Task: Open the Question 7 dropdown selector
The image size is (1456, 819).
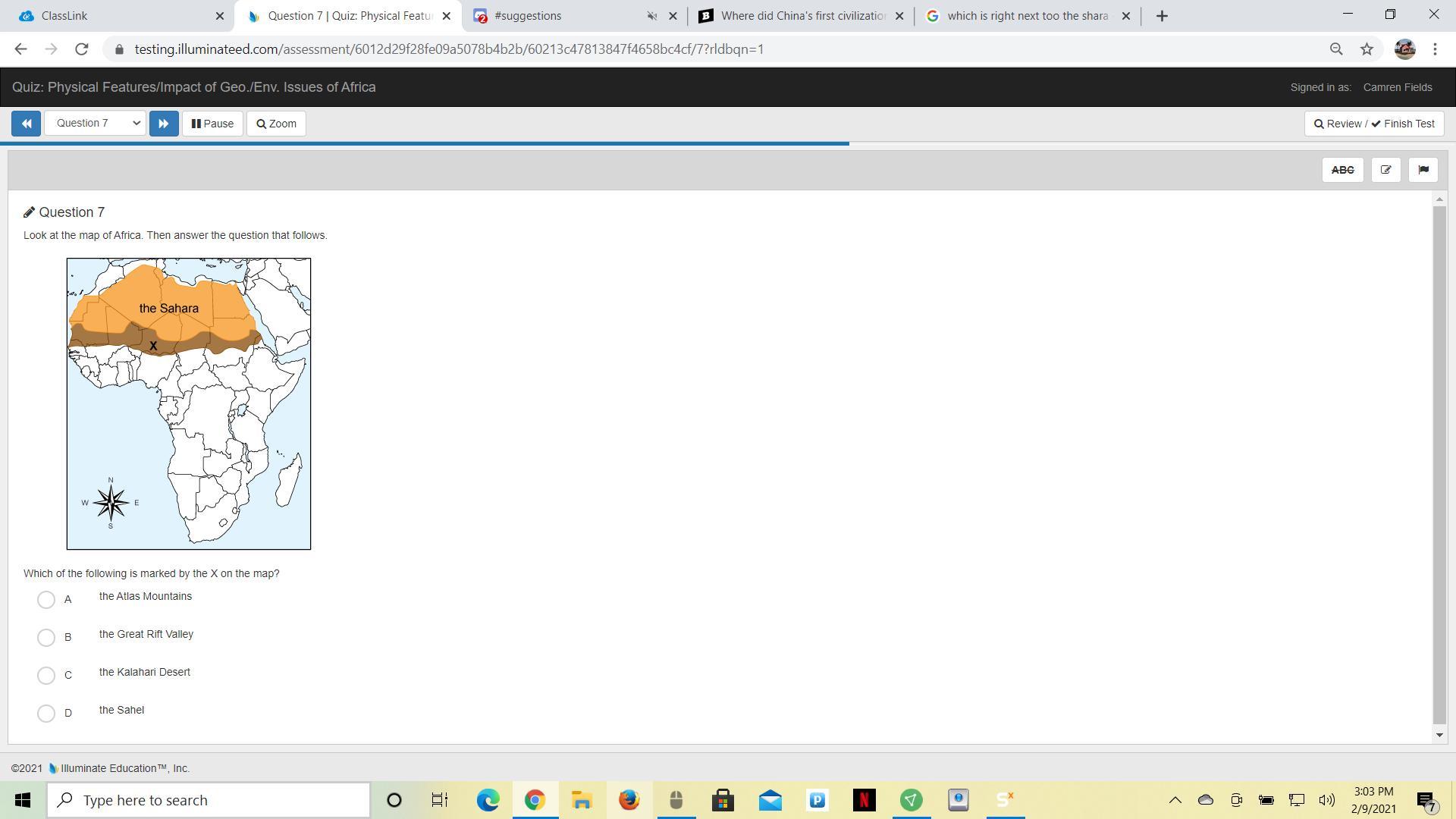Action: pyautogui.click(x=96, y=124)
